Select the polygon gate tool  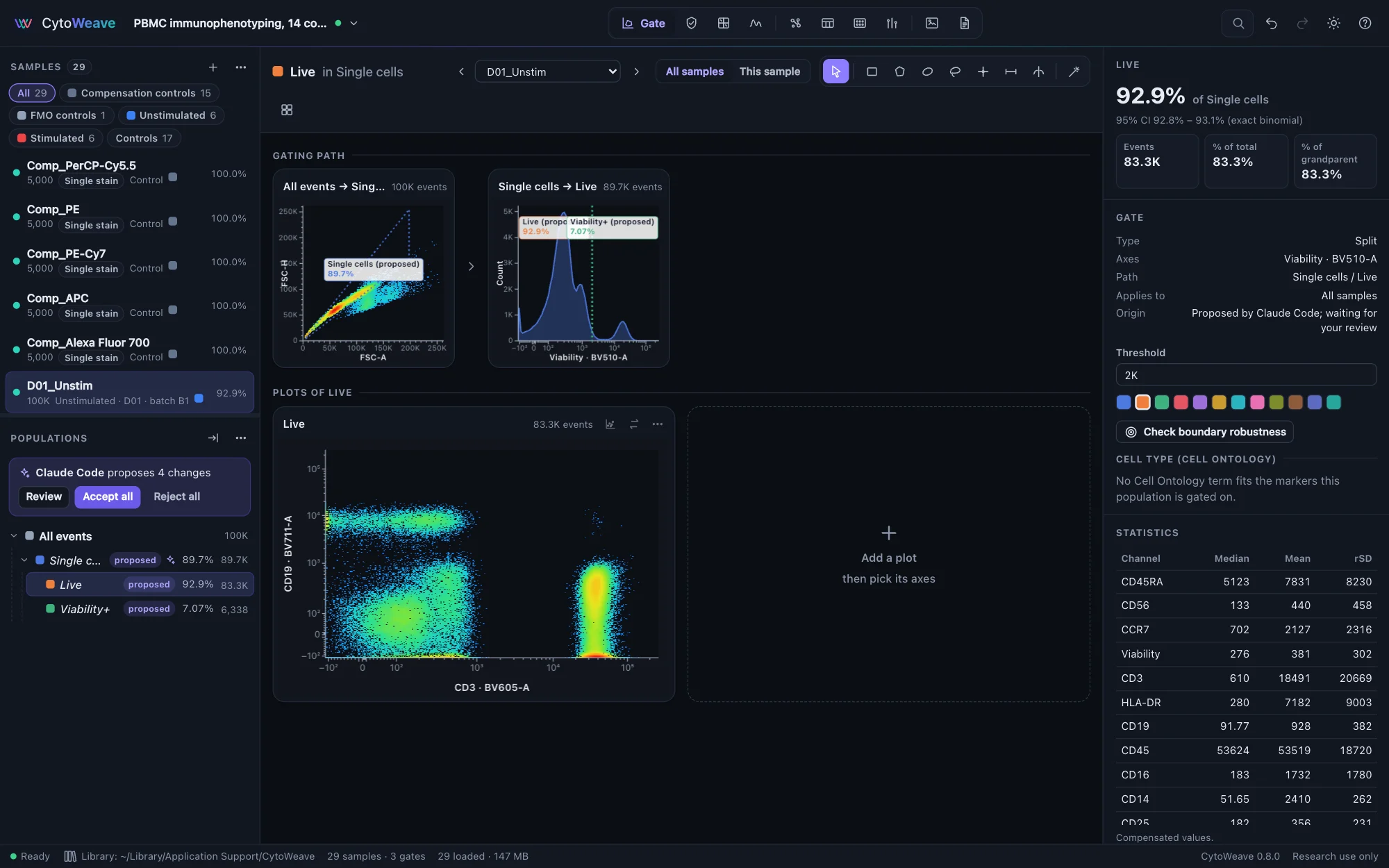(899, 72)
